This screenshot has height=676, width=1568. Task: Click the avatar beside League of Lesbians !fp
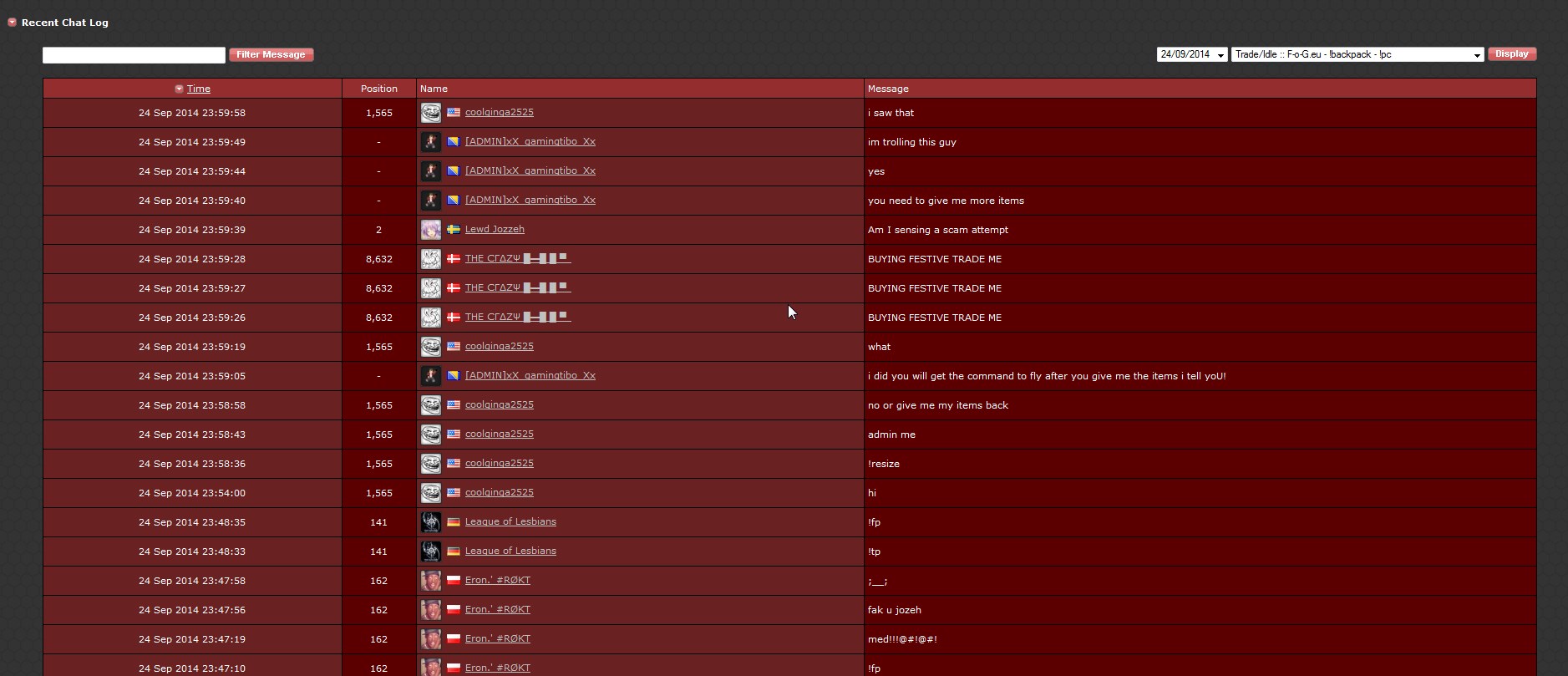click(430, 522)
